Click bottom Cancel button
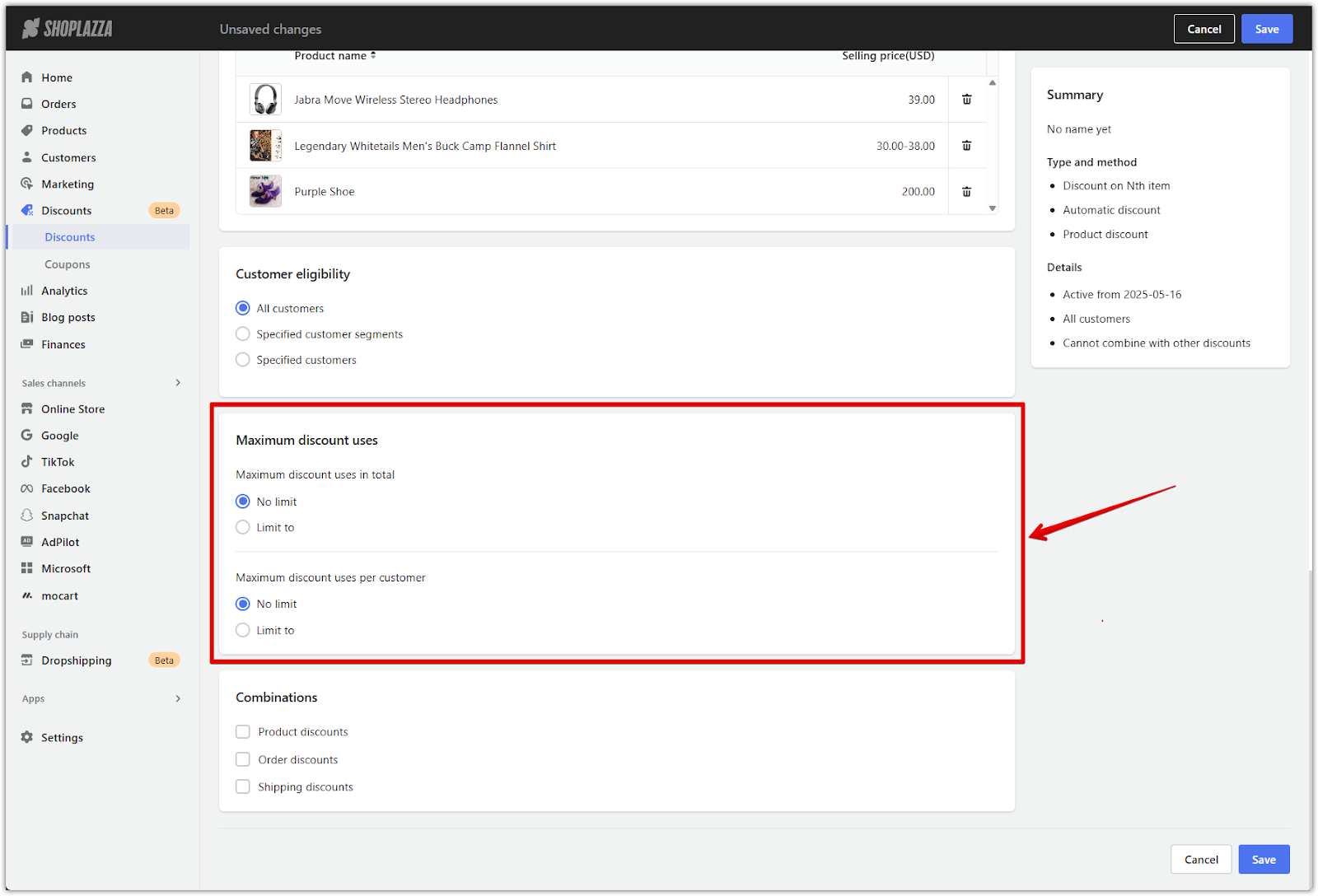 [1200, 859]
